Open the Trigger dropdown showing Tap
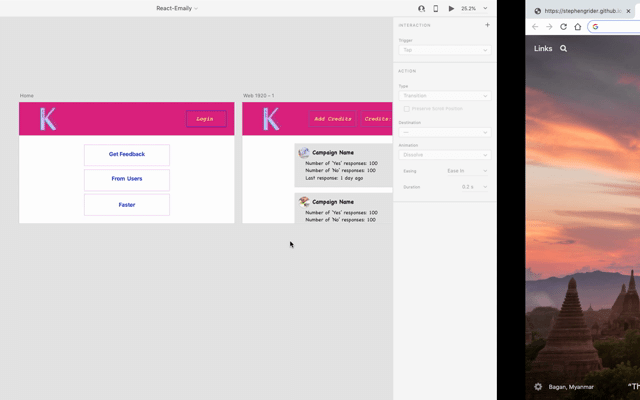 pos(444,50)
